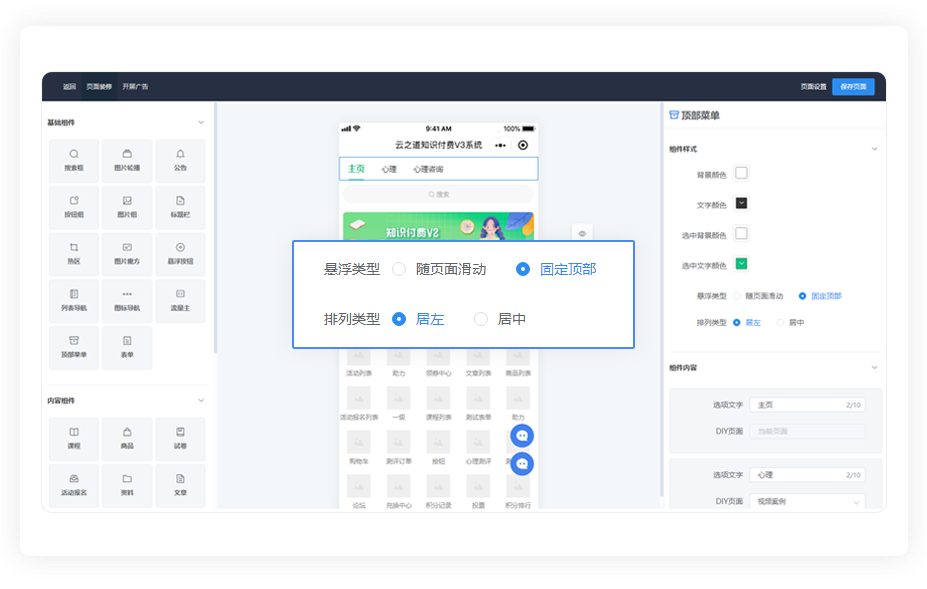Choose 随页面滑动 radio in right panel
This screenshot has height=589, width=927.
pos(737,296)
